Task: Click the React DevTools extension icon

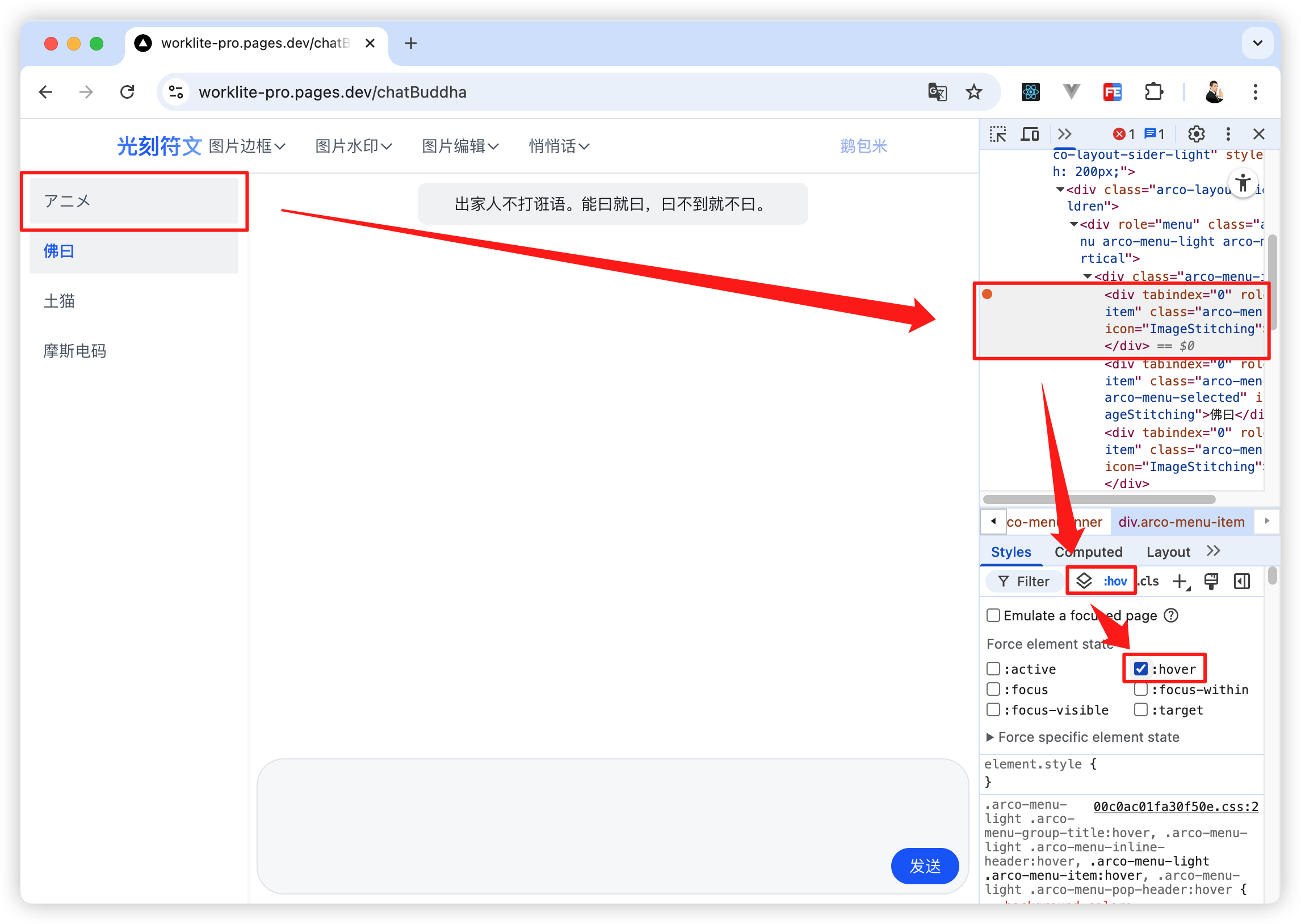Action: pyautogui.click(x=1030, y=91)
